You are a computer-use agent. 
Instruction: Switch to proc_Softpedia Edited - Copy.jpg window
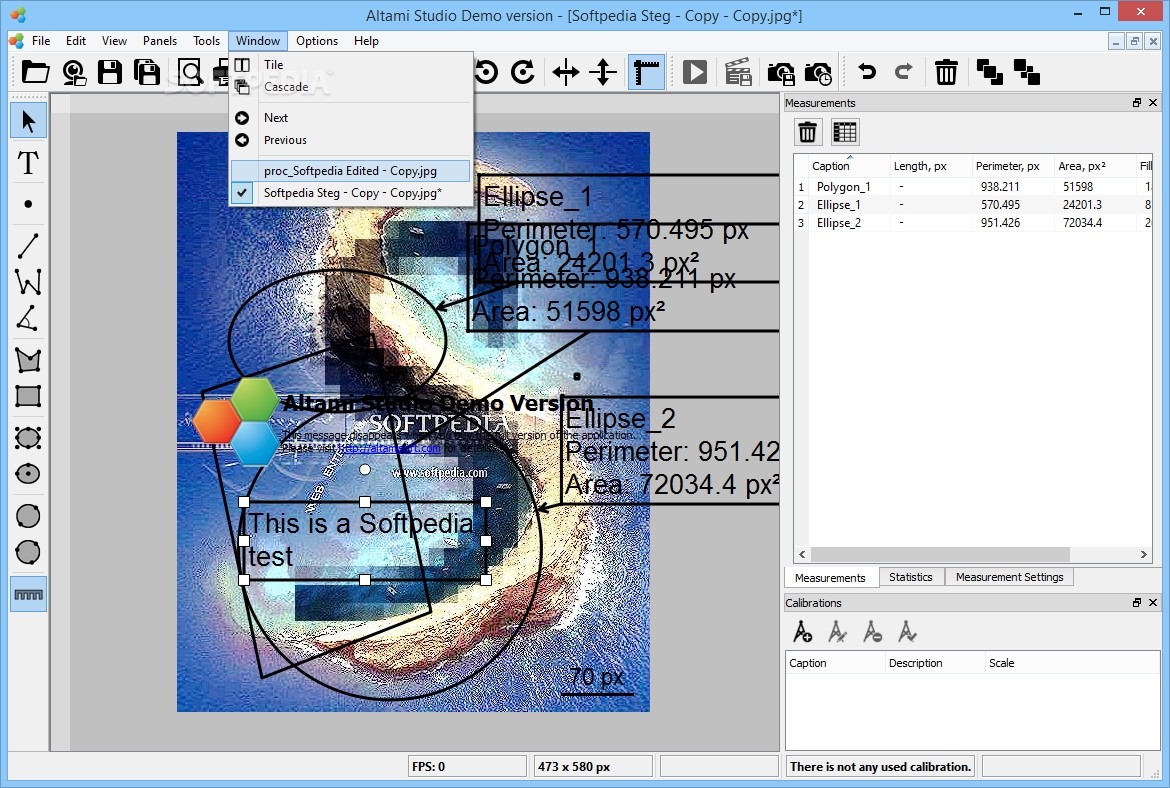point(351,171)
